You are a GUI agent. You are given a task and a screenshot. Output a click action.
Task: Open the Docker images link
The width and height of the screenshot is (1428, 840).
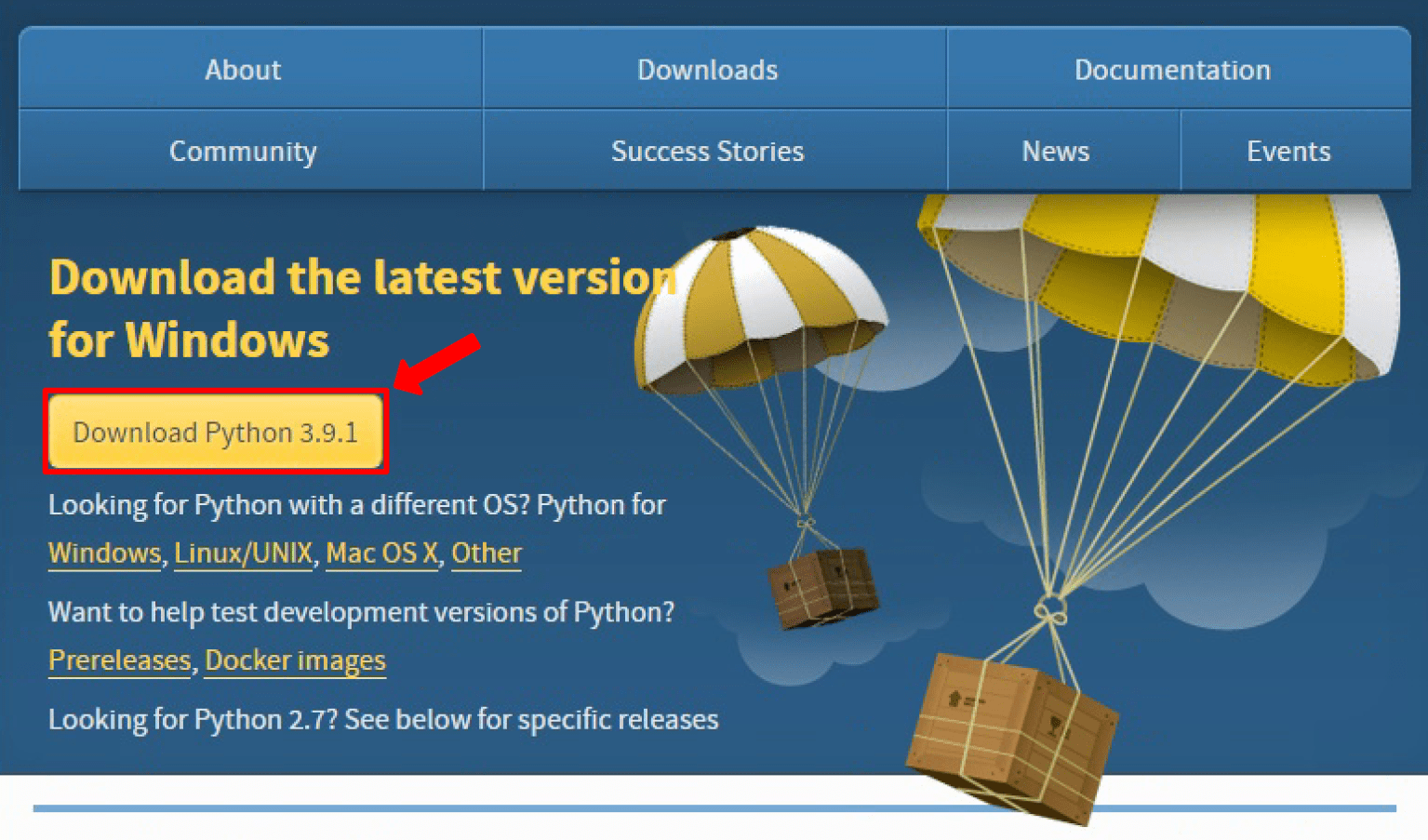point(295,660)
